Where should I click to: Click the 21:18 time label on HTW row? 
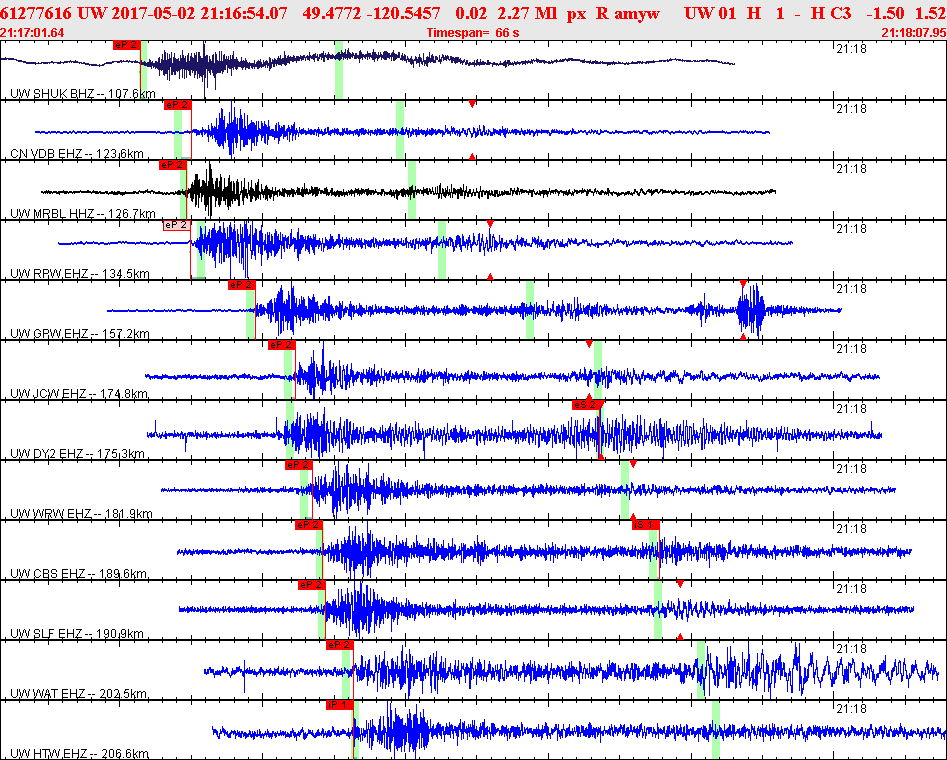[x=851, y=708]
